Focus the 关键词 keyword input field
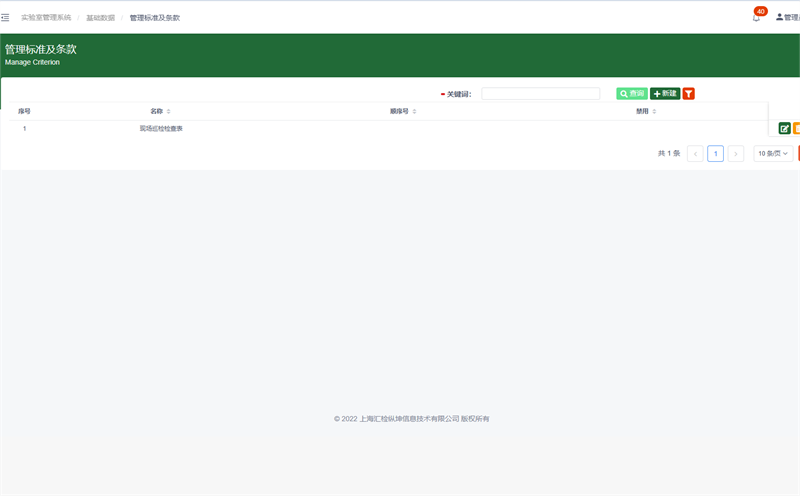Screen dimensions: 800x496 point(540,94)
